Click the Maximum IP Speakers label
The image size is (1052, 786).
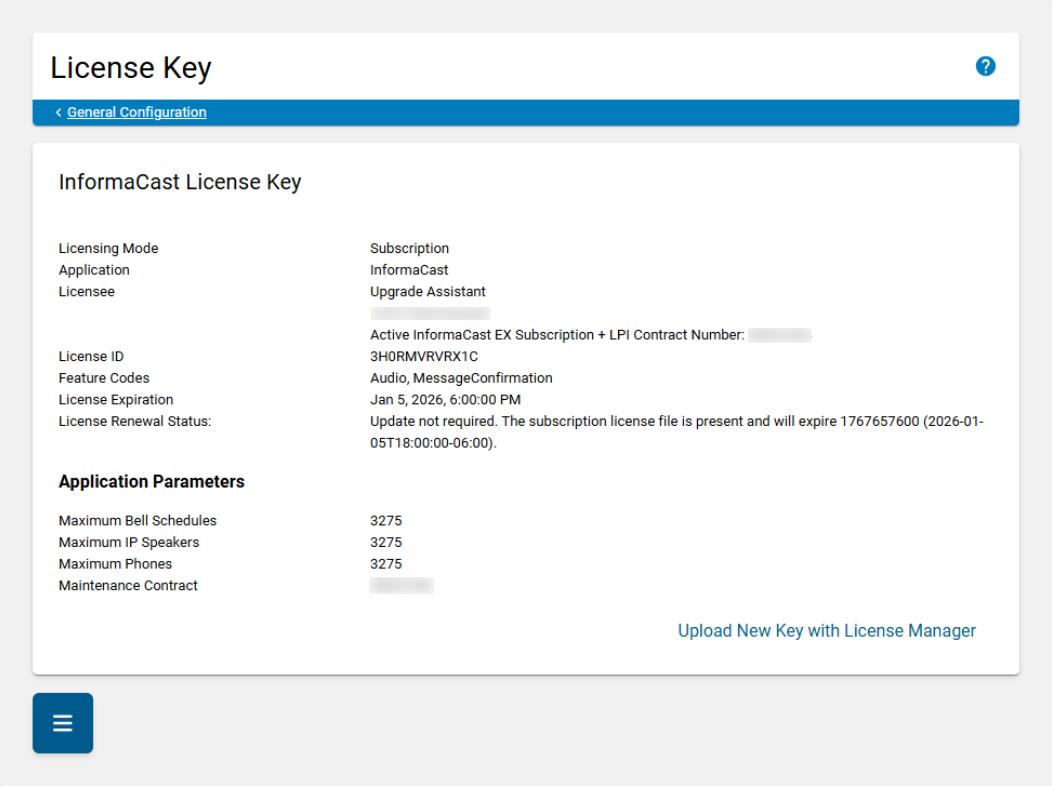coord(129,543)
